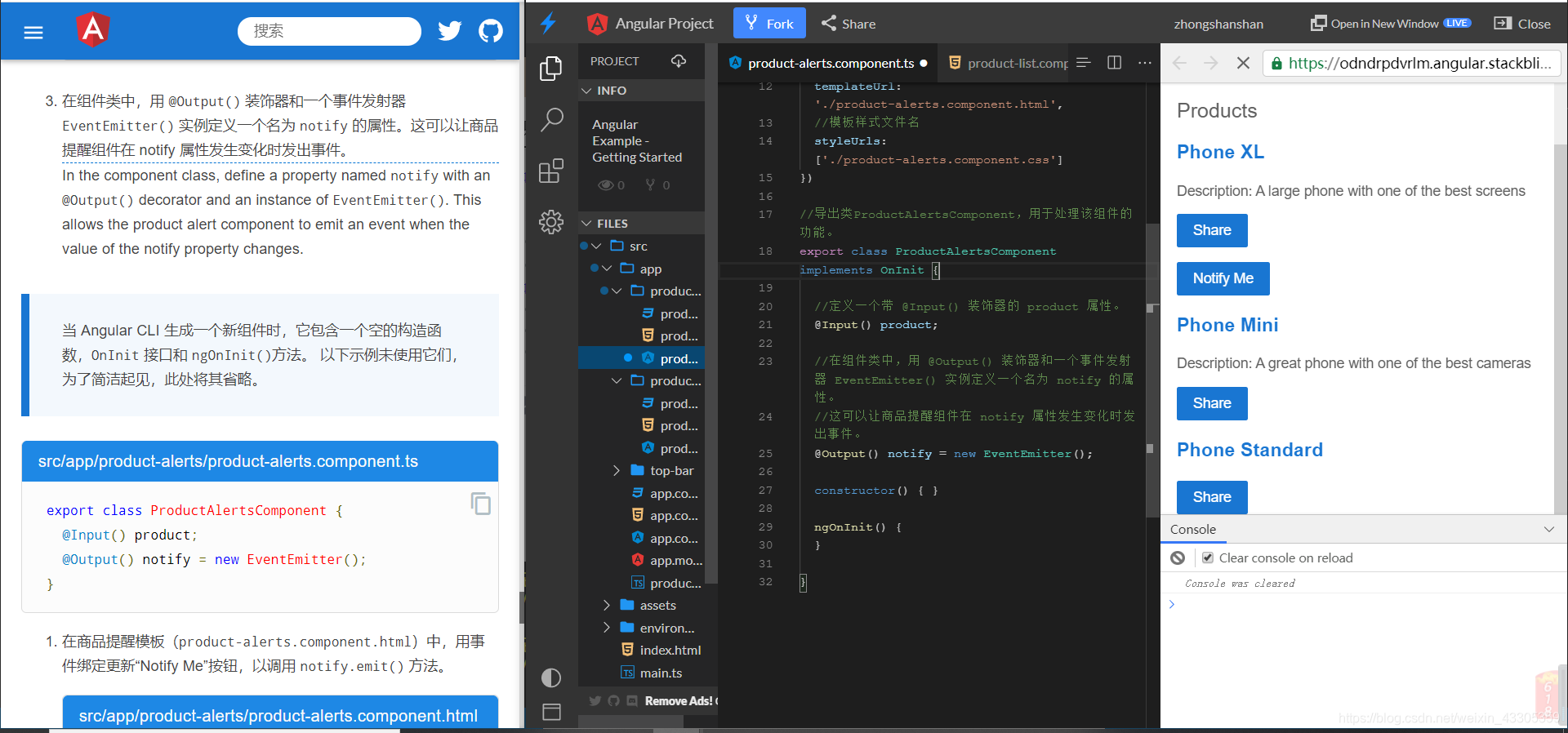The width and height of the screenshot is (1568, 733).
Task: Toggle the bottom panel layout icon
Action: point(551,712)
